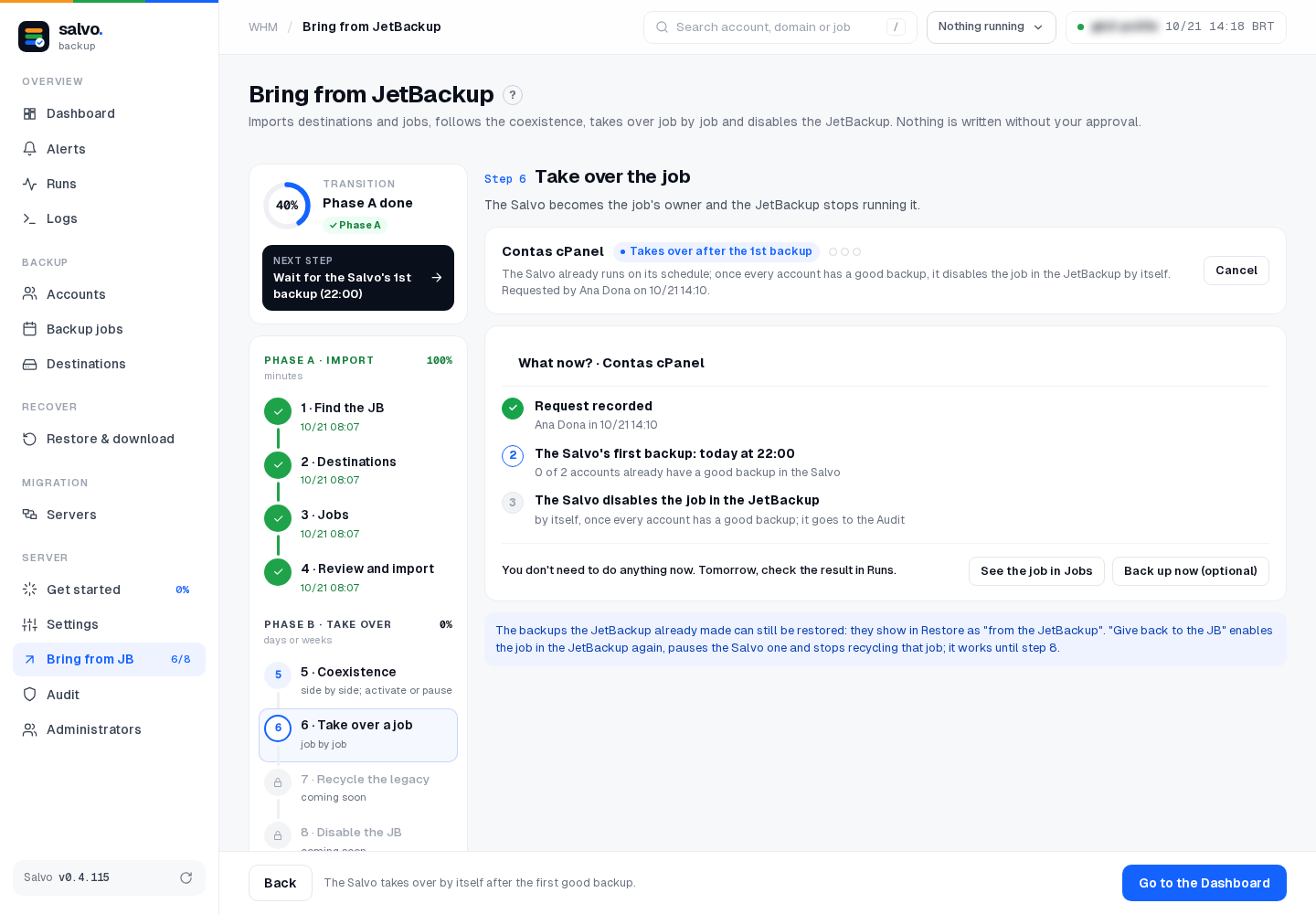Select step 2 Destinations in Phase A

point(358,470)
